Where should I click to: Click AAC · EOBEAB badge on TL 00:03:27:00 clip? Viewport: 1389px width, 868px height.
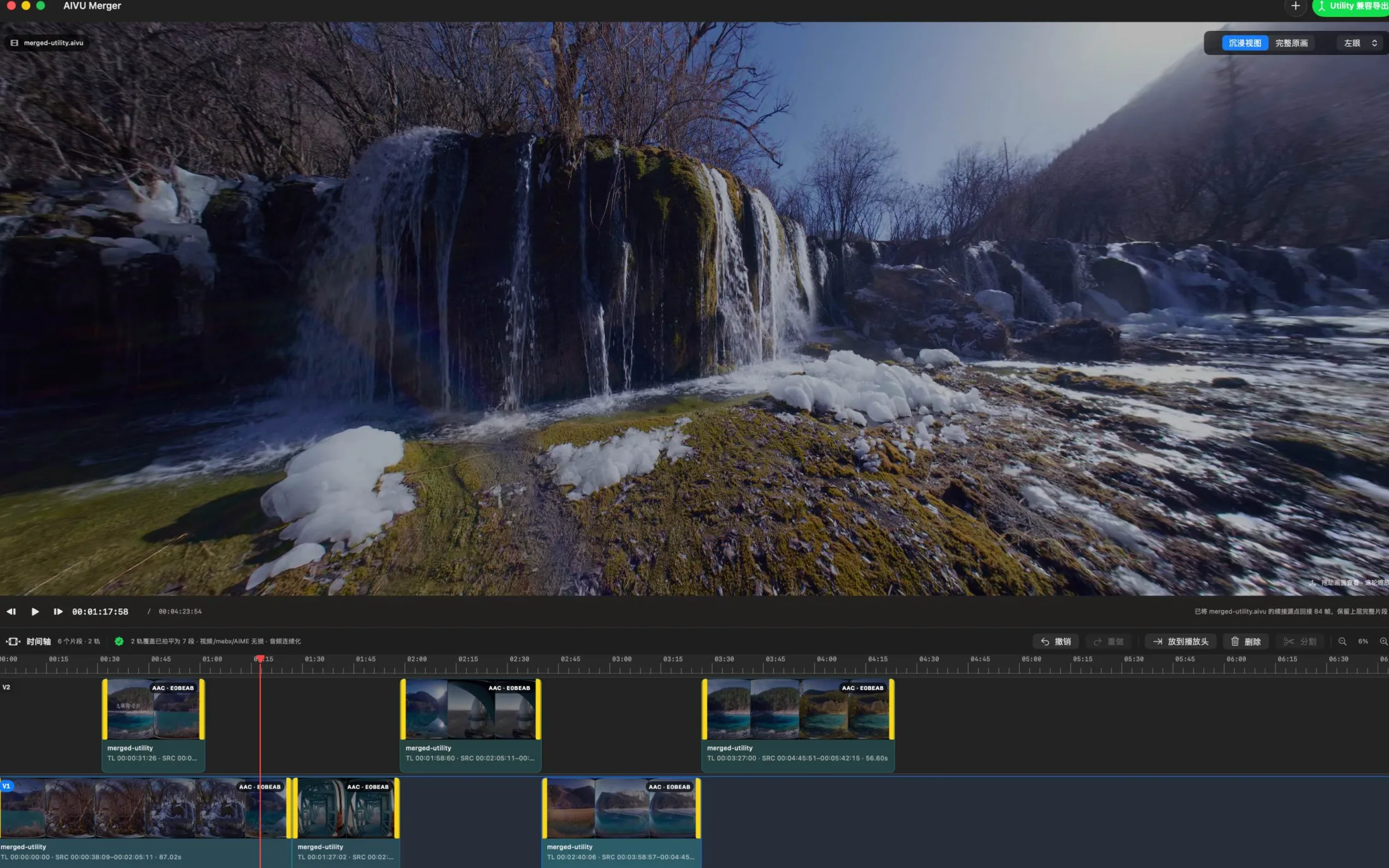(x=862, y=688)
